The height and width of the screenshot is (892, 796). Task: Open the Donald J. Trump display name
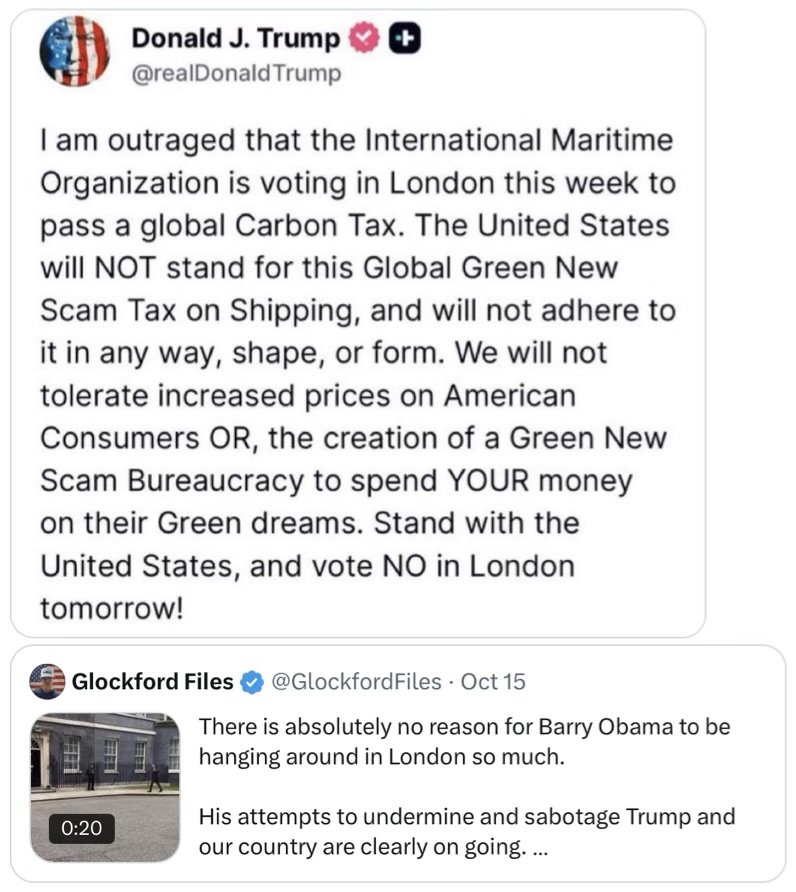click(x=236, y=39)
